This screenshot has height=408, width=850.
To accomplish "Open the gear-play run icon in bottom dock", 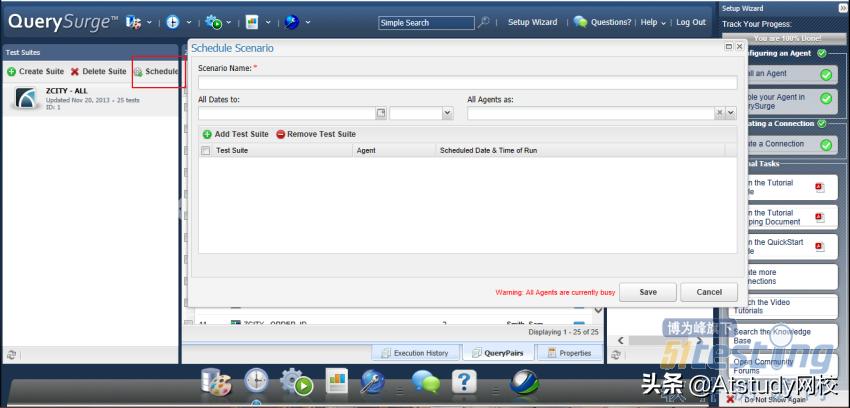I will point(296,381).
